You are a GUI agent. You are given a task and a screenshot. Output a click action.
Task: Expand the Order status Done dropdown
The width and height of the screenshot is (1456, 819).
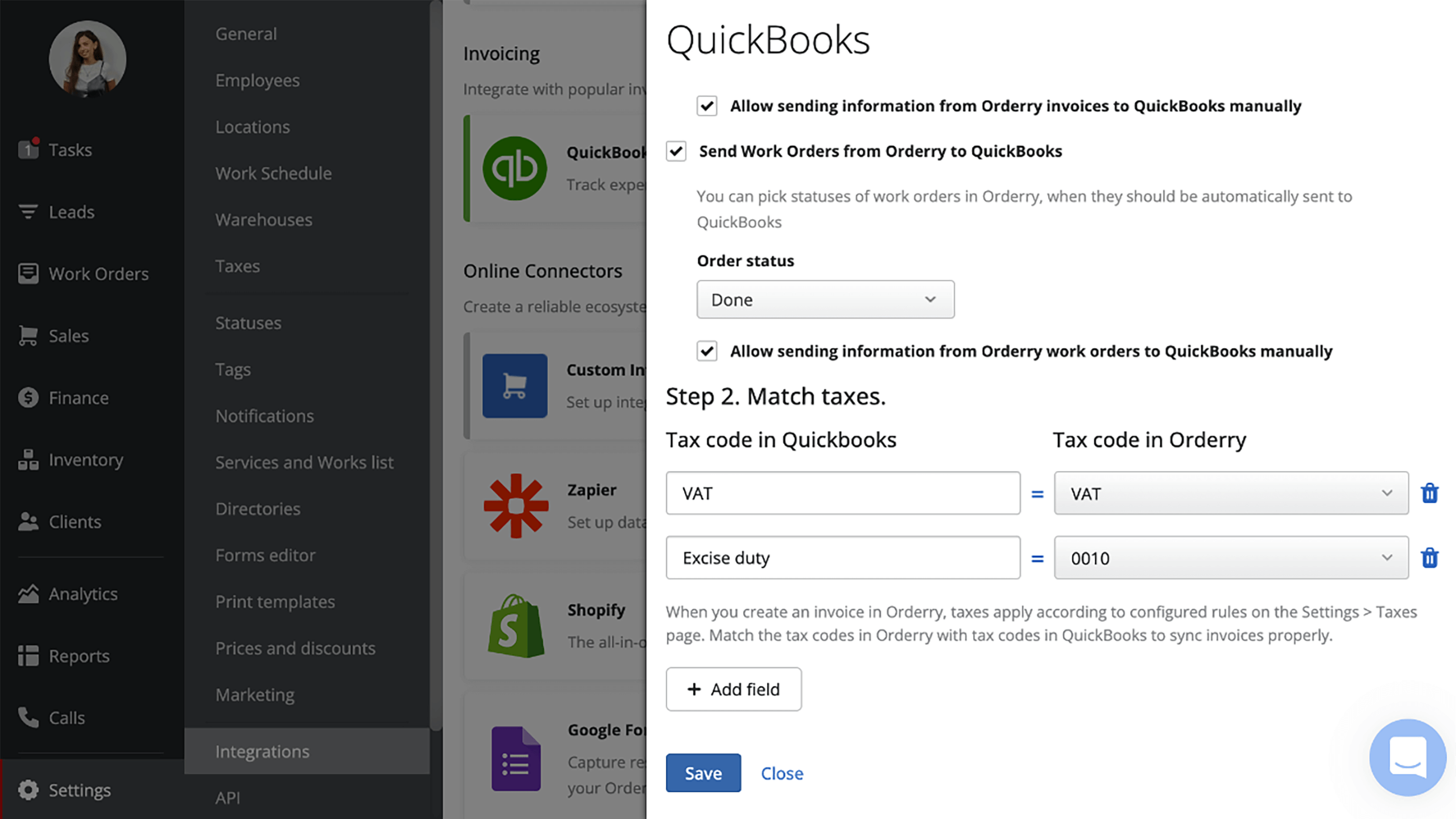[825, 299]
